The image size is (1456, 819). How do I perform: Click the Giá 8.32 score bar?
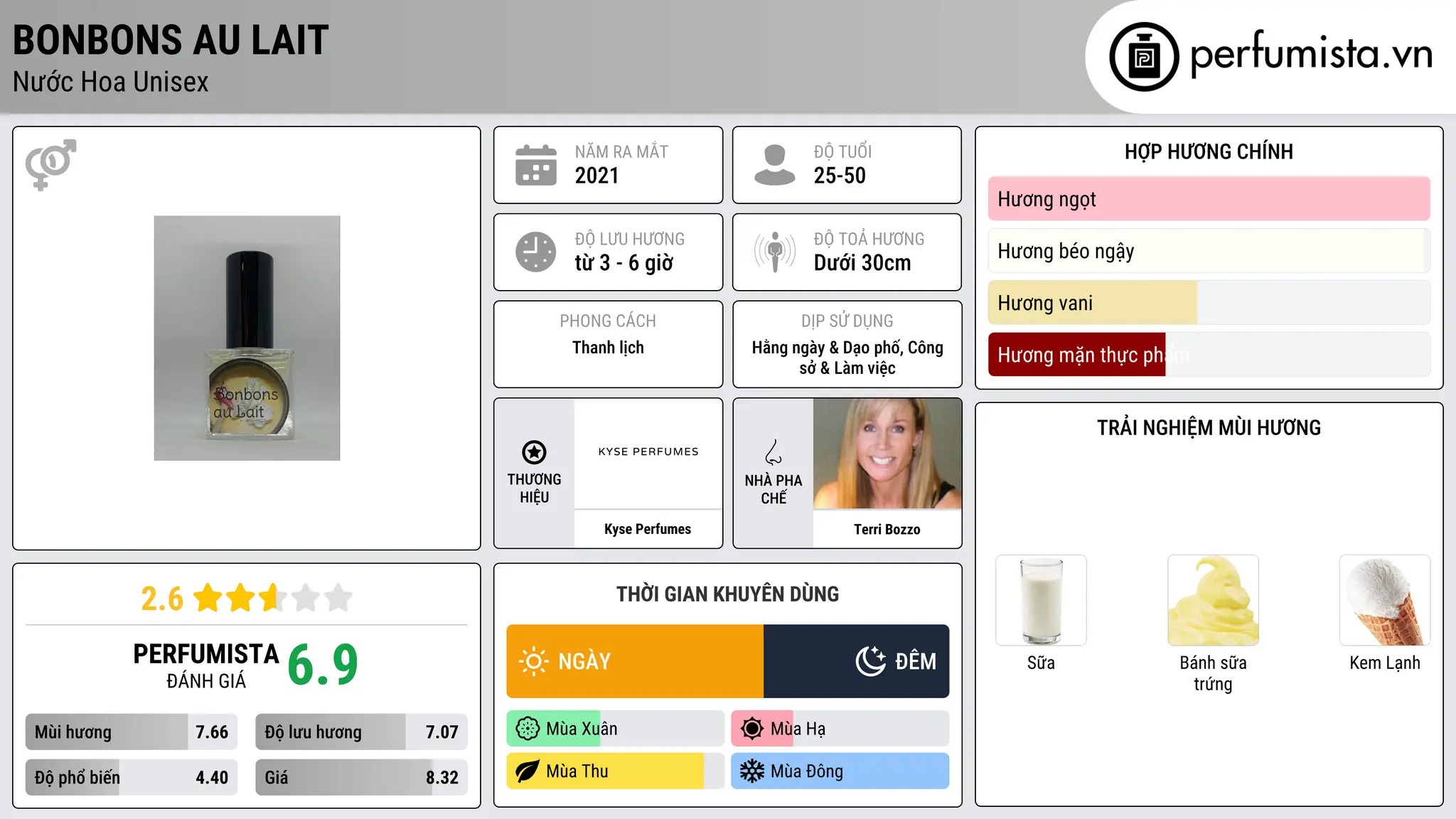(x=361, y=777)
